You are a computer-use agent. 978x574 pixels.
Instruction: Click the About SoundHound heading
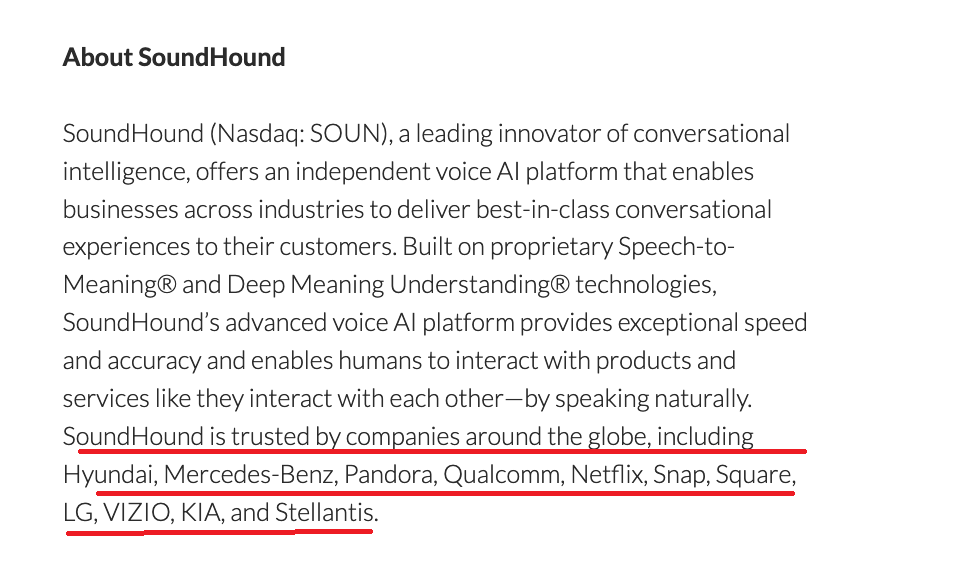174,57
